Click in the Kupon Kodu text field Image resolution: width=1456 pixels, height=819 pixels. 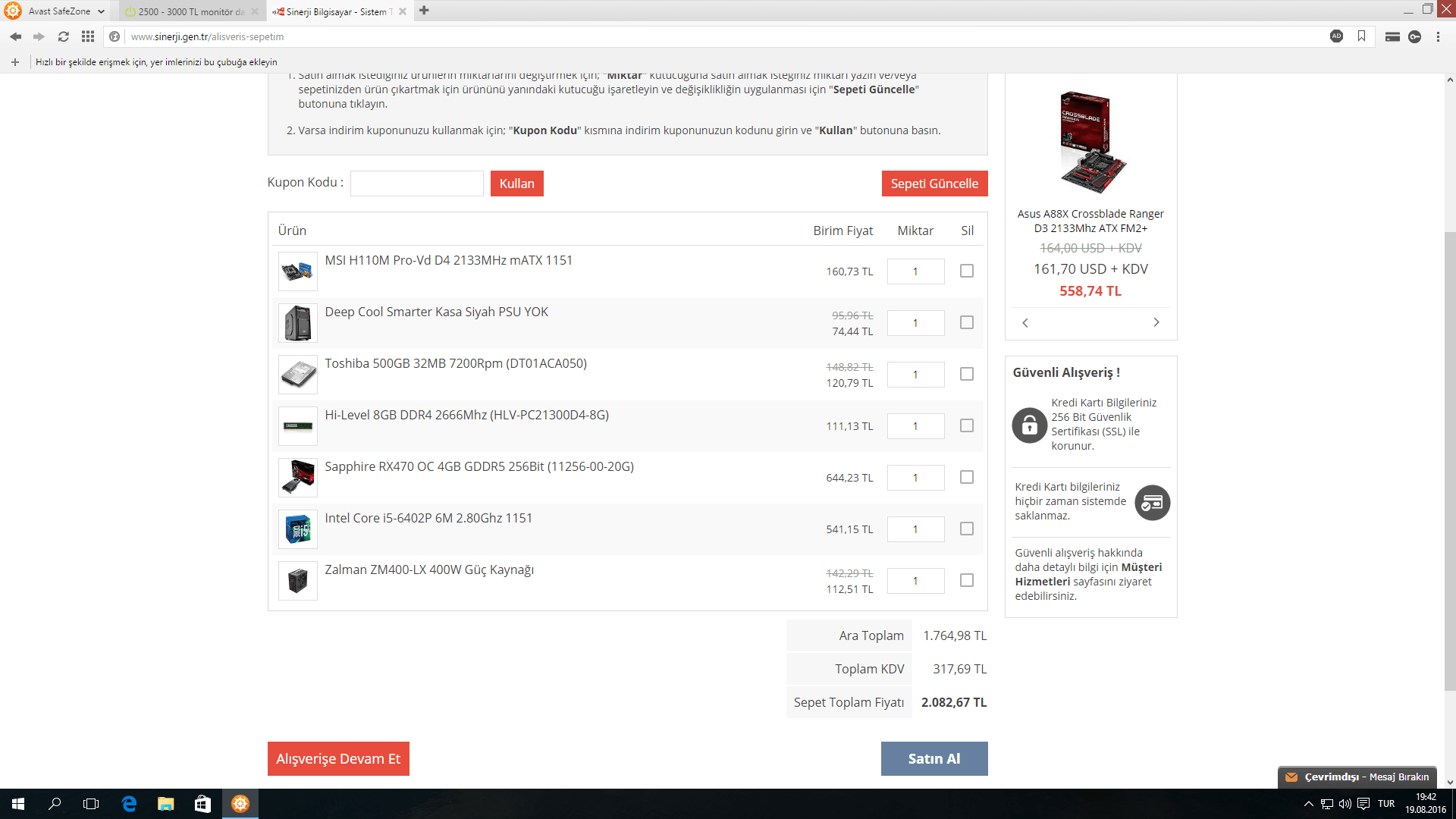tap(416, 184)
